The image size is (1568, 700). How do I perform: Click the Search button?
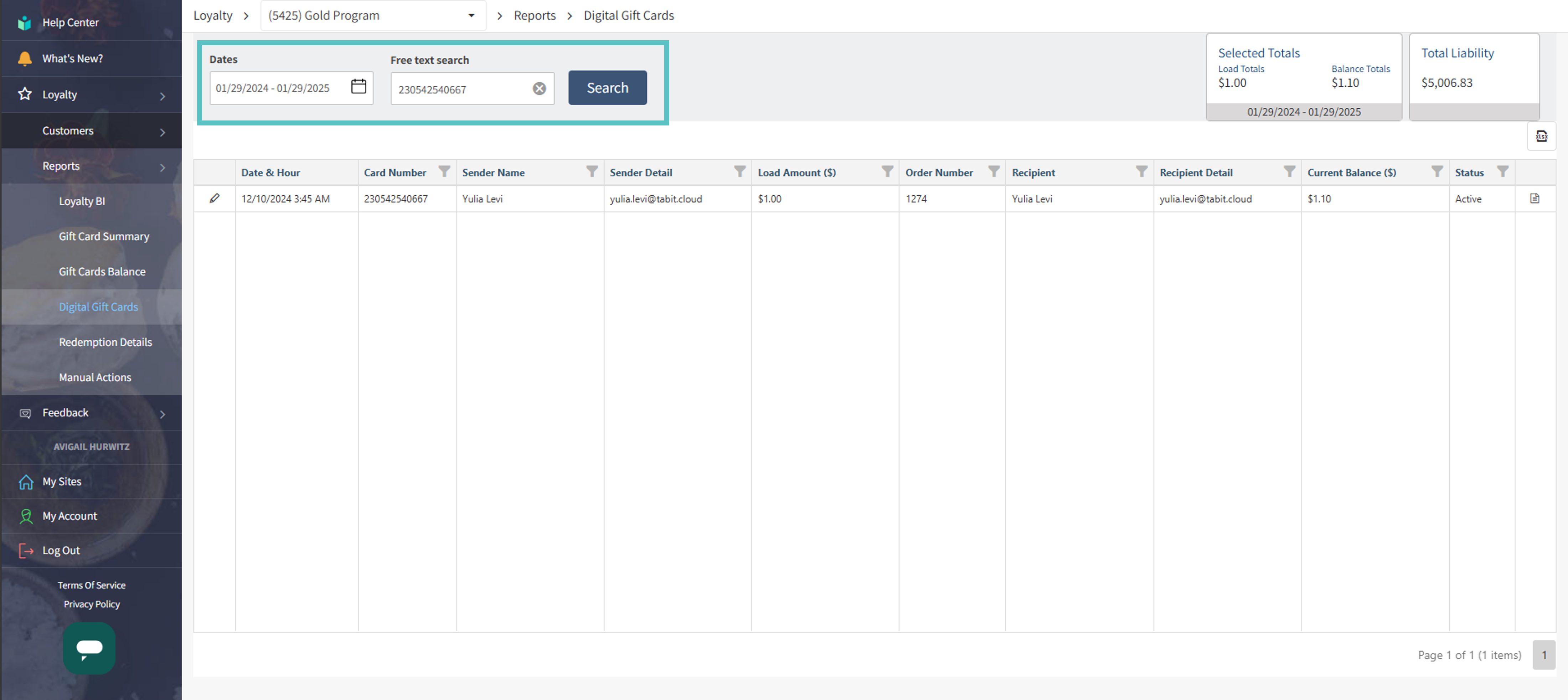pyautogui.click(x=607, y=88)
